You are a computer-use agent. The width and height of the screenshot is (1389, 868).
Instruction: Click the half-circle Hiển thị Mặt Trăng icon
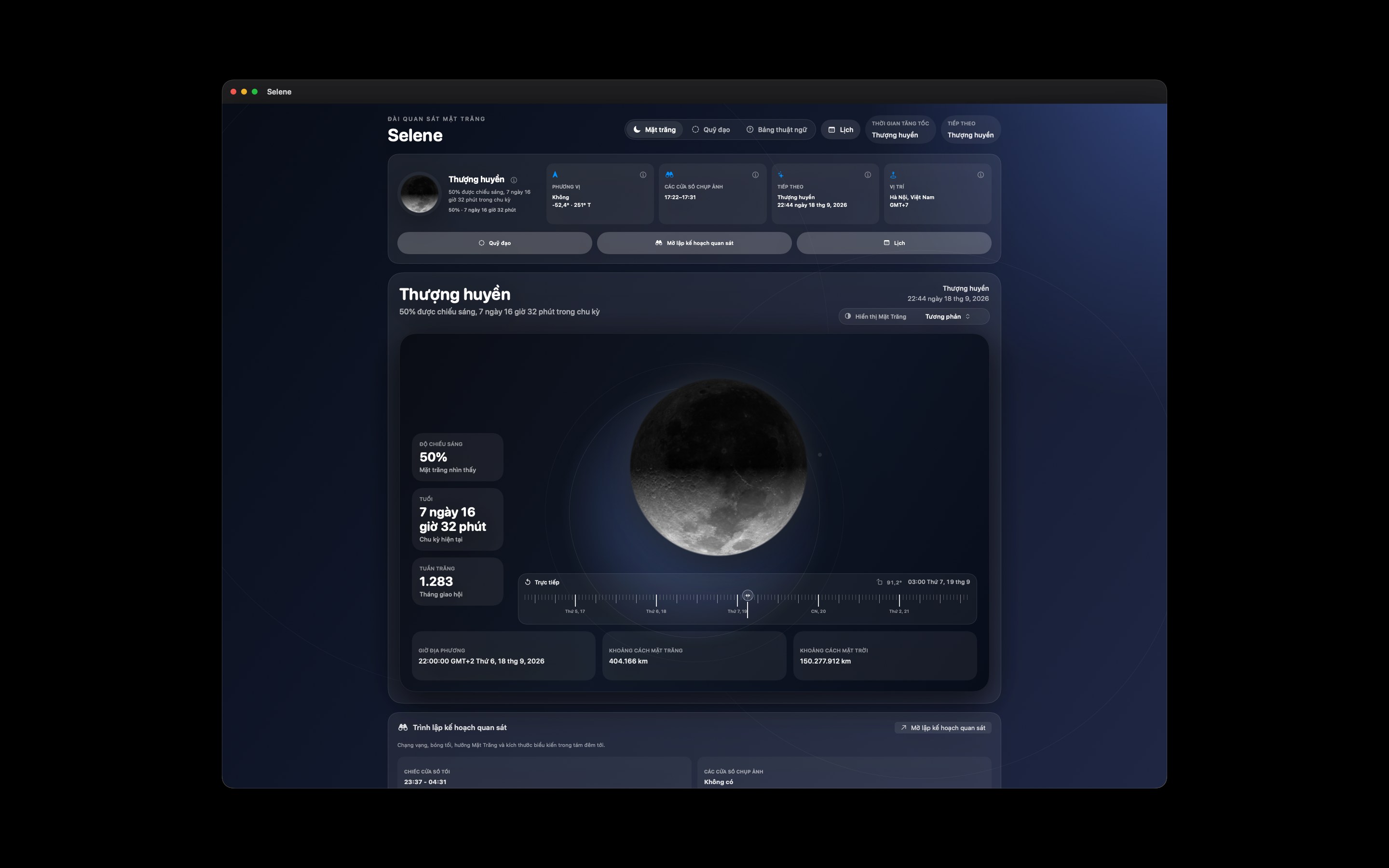pyautogui.click(x=848, y=316)
